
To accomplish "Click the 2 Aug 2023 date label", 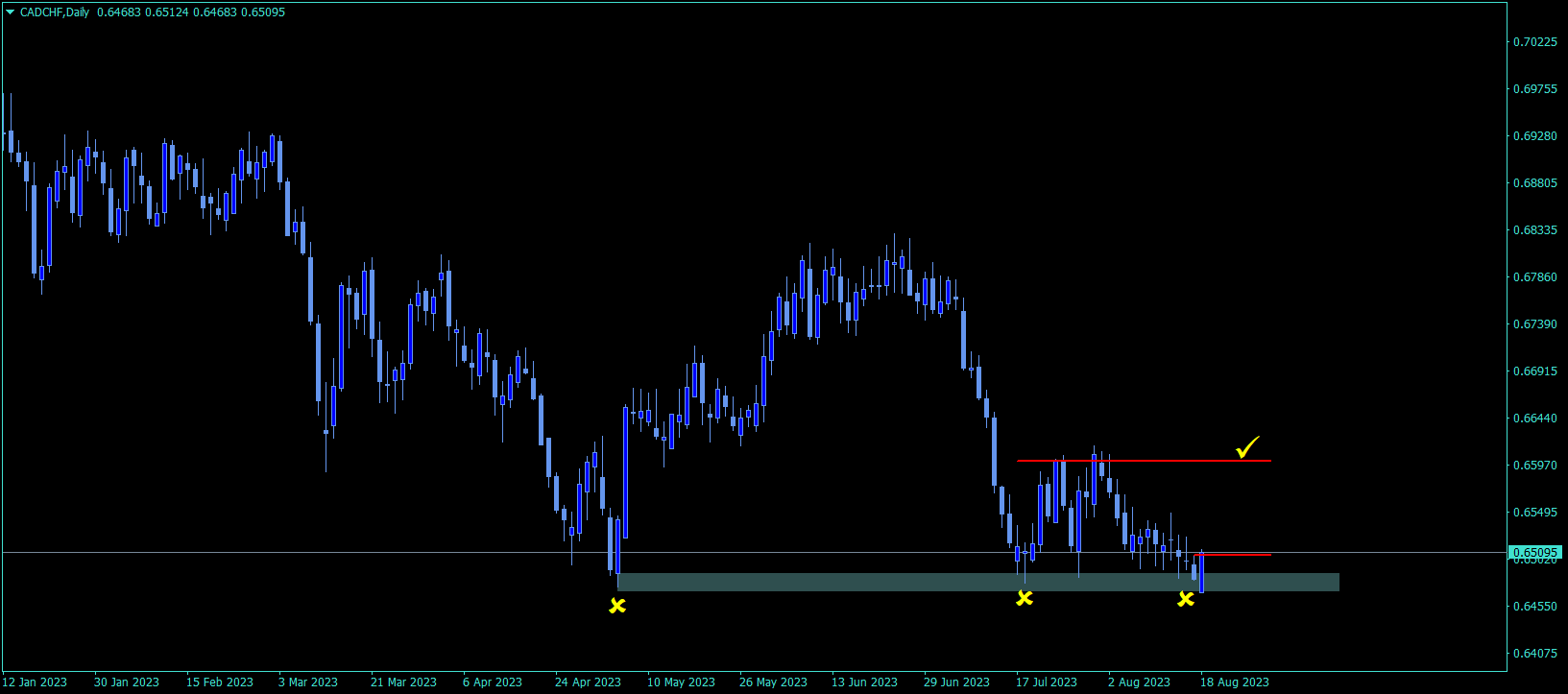I will coord(1139,682).
